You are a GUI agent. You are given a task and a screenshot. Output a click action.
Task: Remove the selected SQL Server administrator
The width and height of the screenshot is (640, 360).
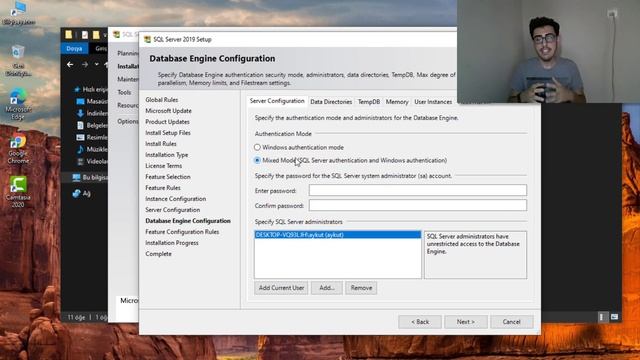click(x=361, y=288)
